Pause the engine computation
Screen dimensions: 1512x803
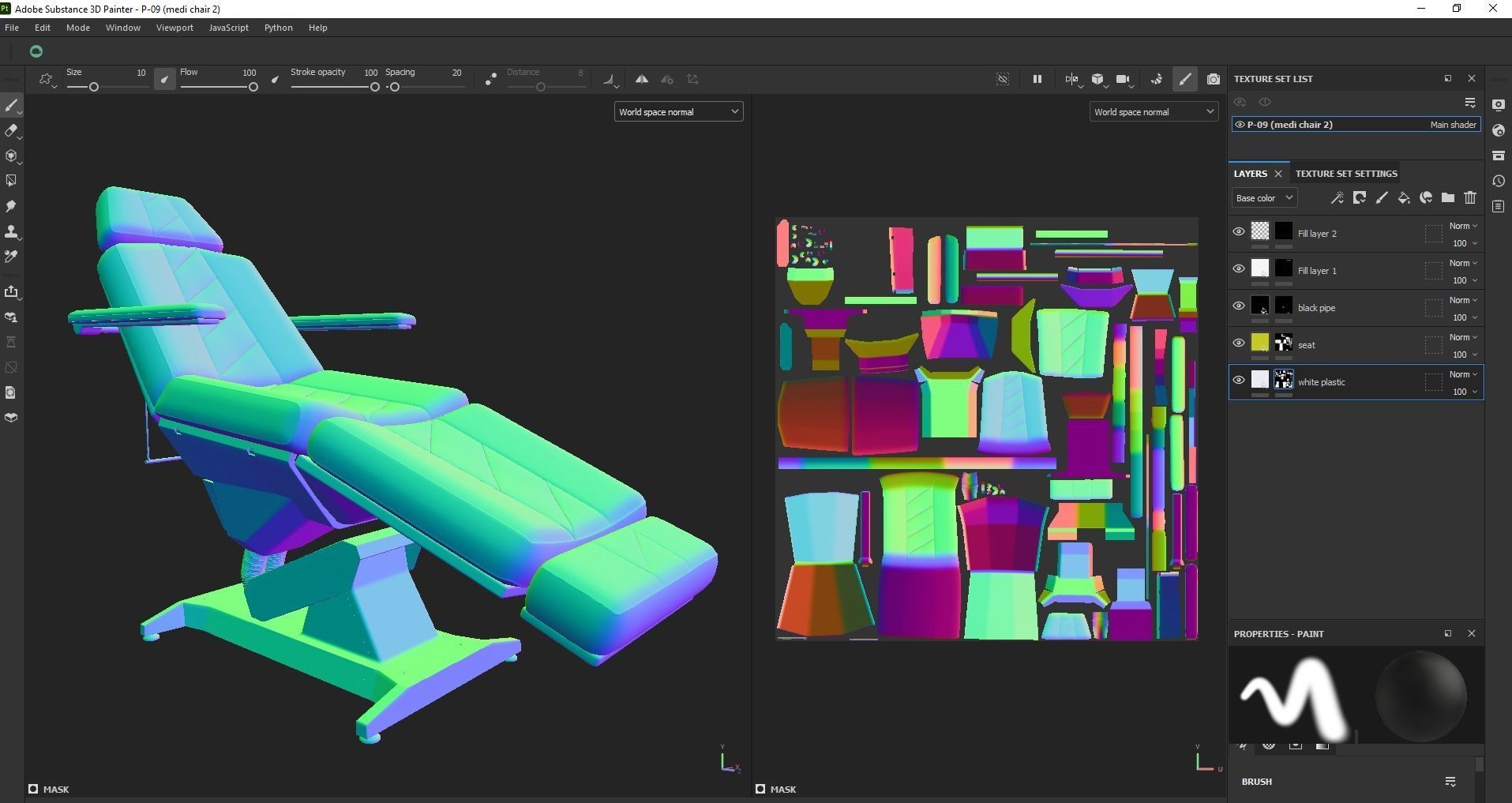tap(1037, 79)
